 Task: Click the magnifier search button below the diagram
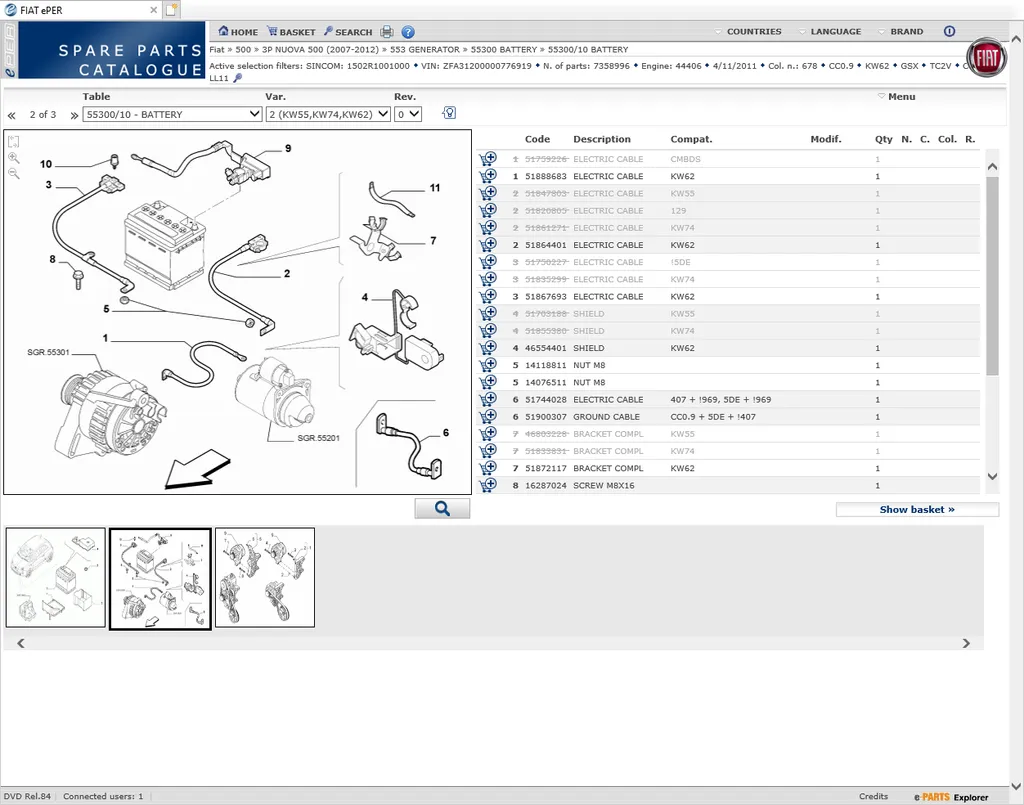442,509
